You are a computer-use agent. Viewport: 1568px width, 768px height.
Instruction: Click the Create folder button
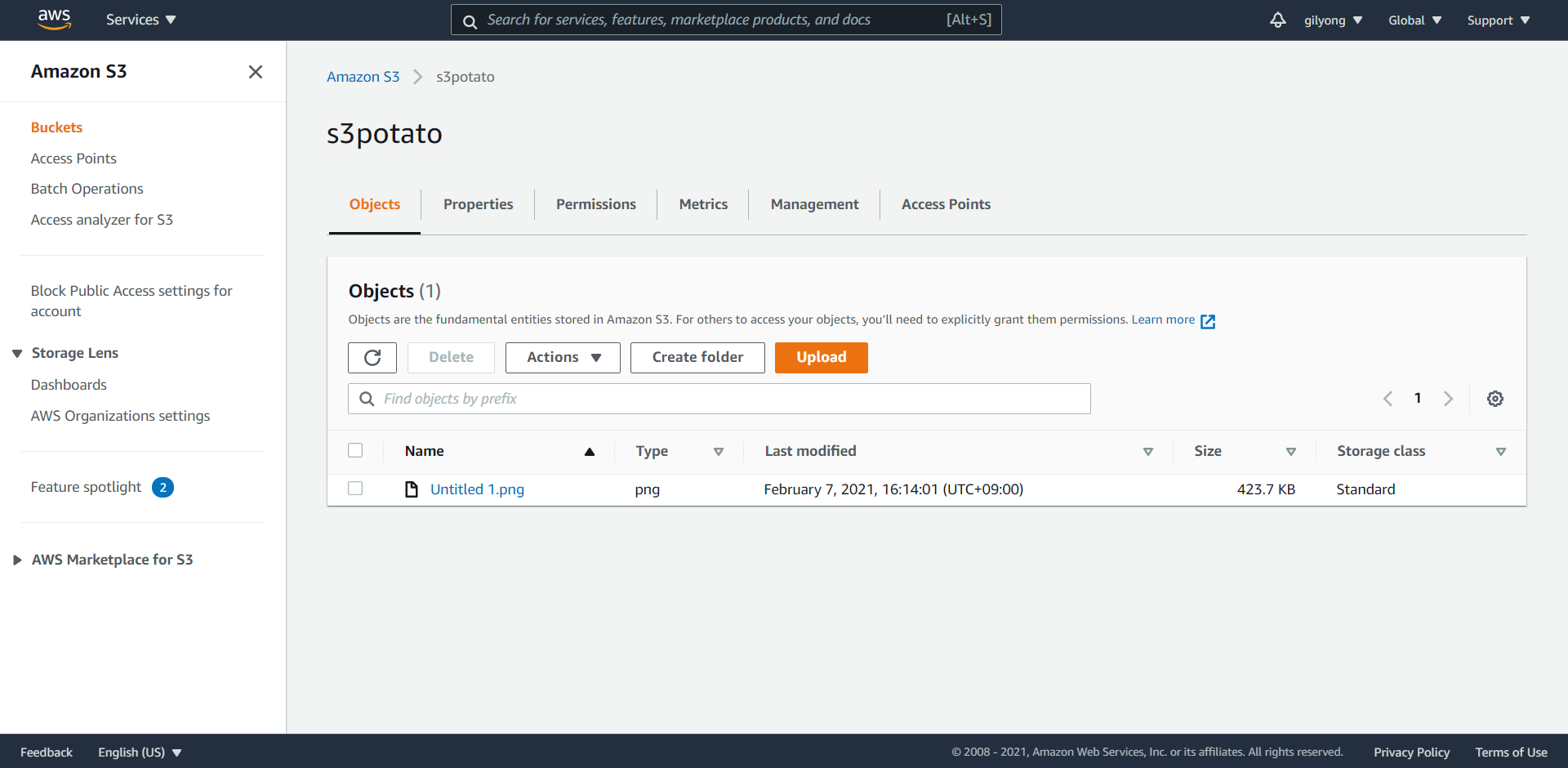pos(697,358)
